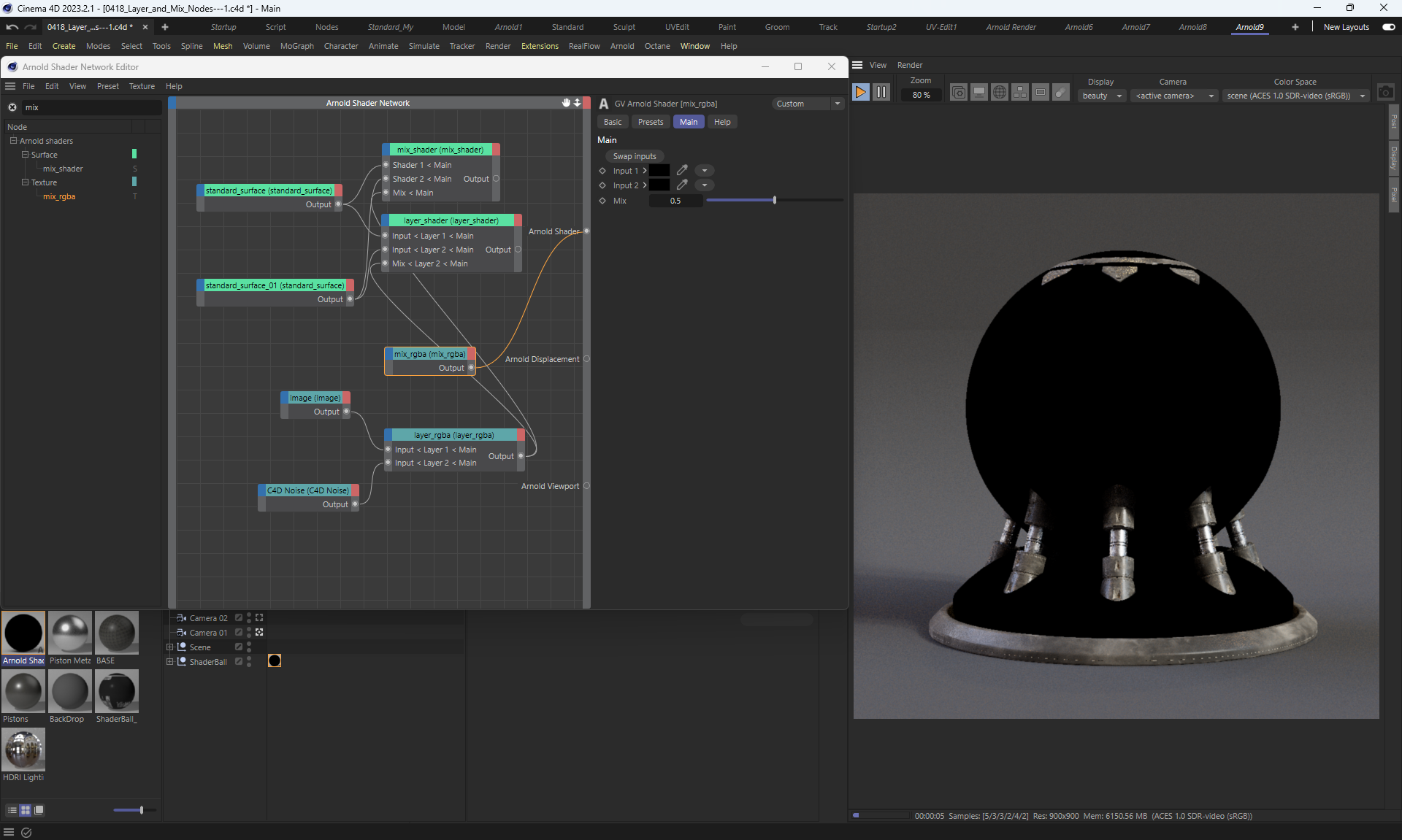
Task: Click the globe icon in IPR toolbar
Action: (1000, 93)
